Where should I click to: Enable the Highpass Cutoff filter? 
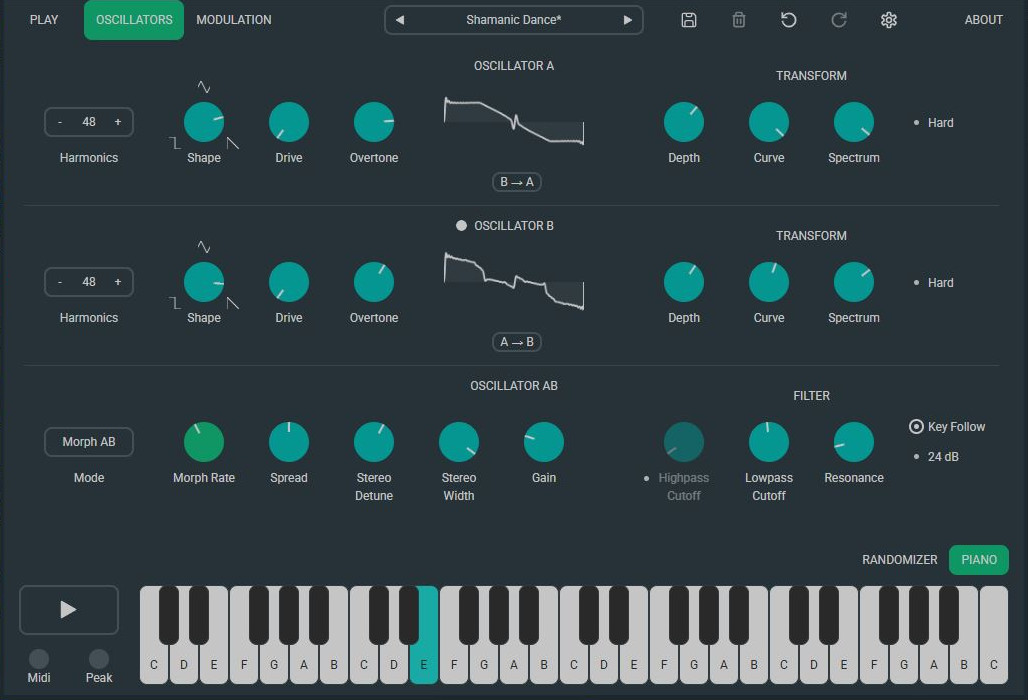coord(646,478)
